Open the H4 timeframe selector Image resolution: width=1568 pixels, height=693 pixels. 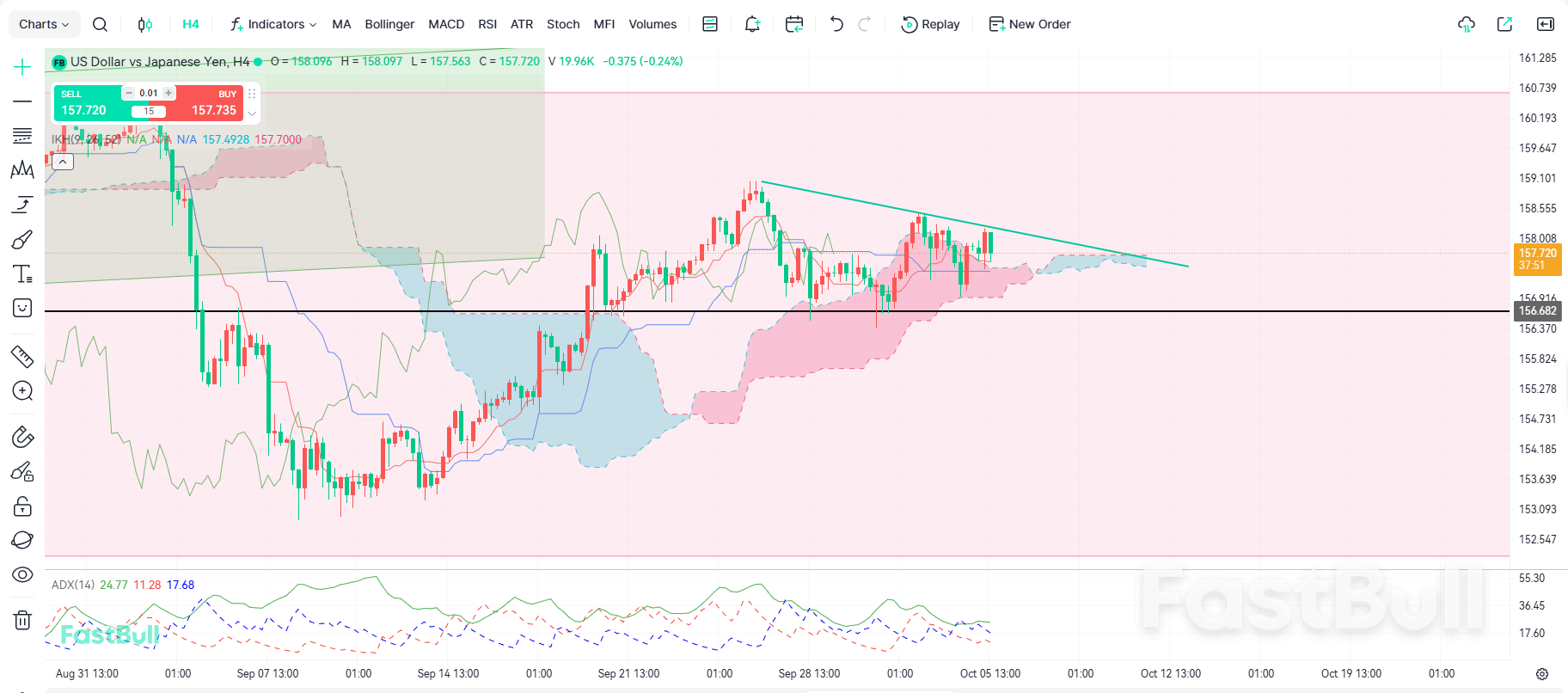[191, 24]
